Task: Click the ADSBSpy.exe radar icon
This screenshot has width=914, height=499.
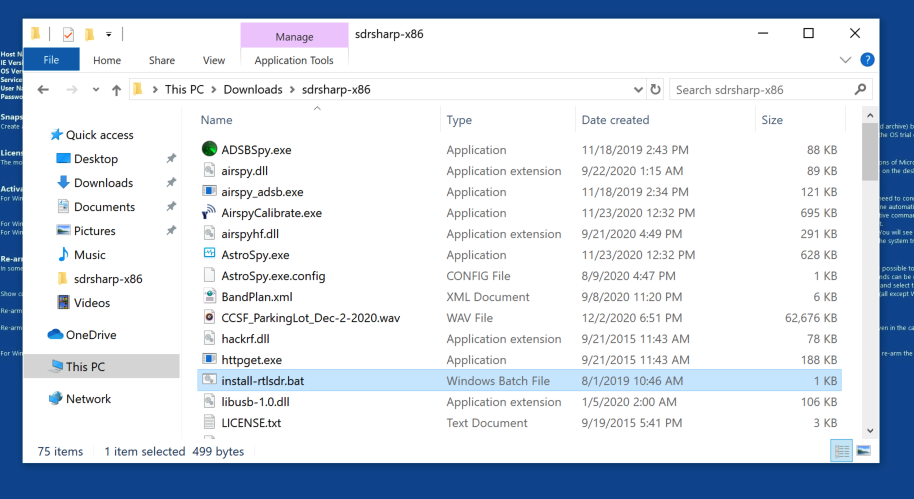Action: (209, 149)
